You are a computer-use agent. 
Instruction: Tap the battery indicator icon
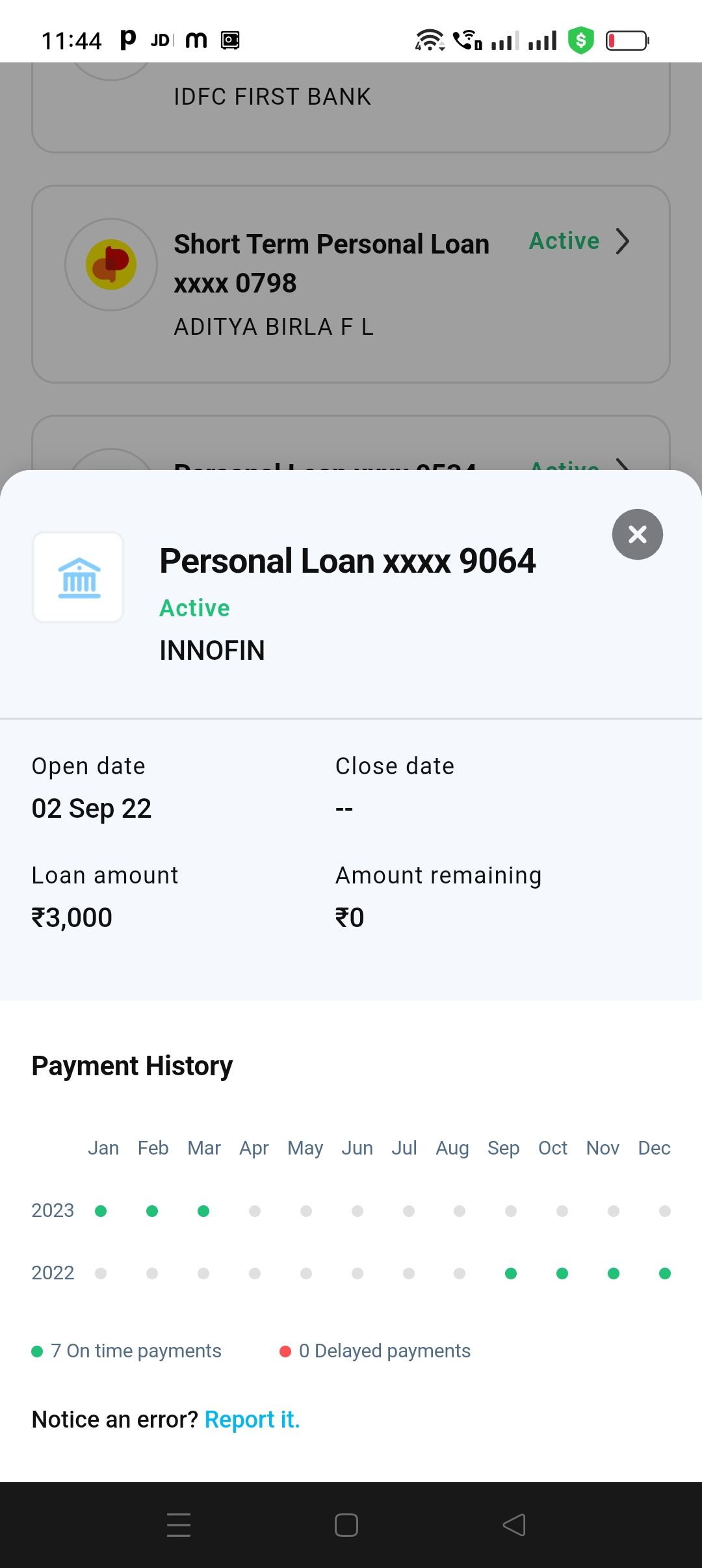[627, 40]
